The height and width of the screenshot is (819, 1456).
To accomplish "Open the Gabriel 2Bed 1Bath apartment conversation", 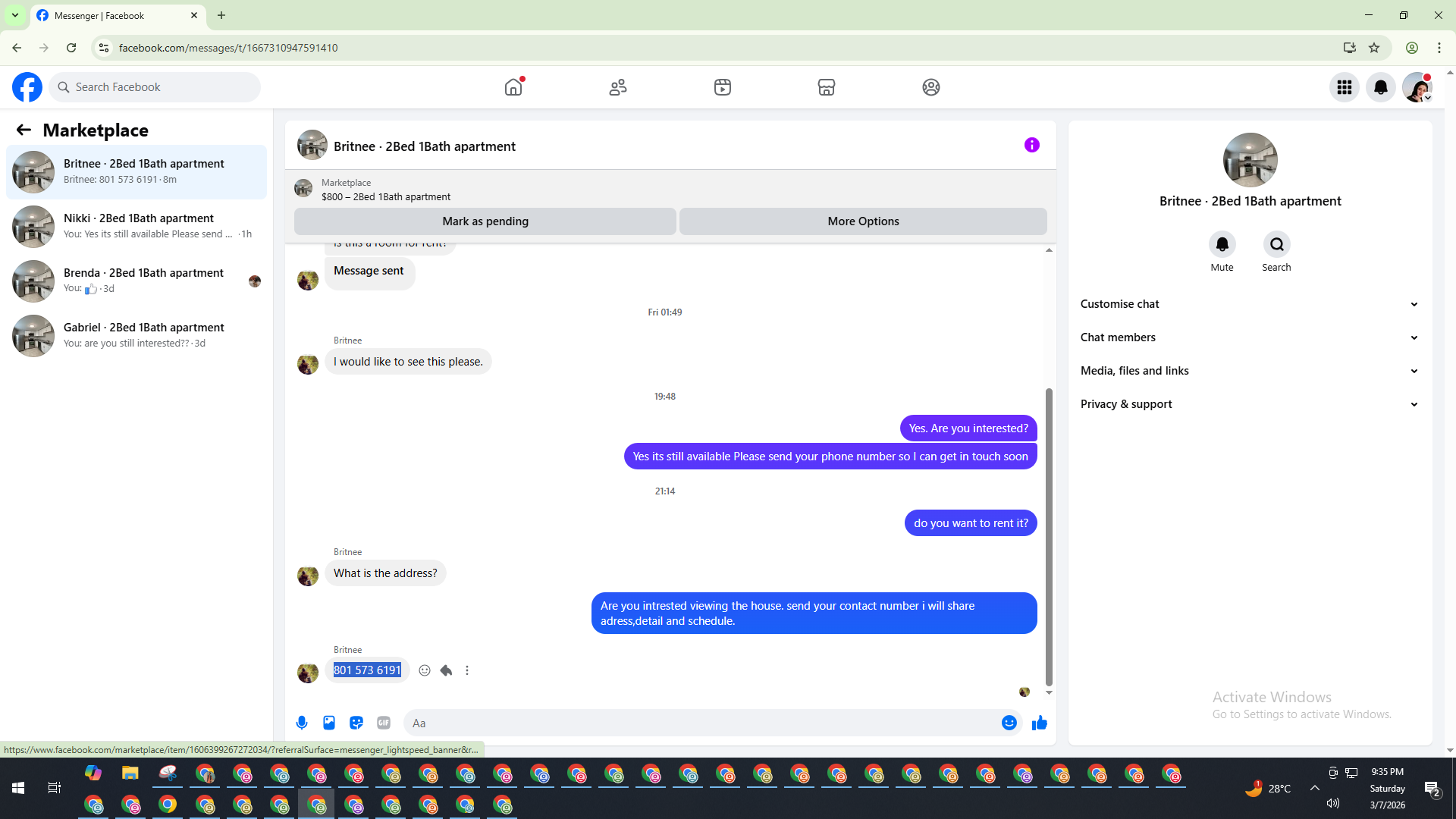I will coord(136,336).
